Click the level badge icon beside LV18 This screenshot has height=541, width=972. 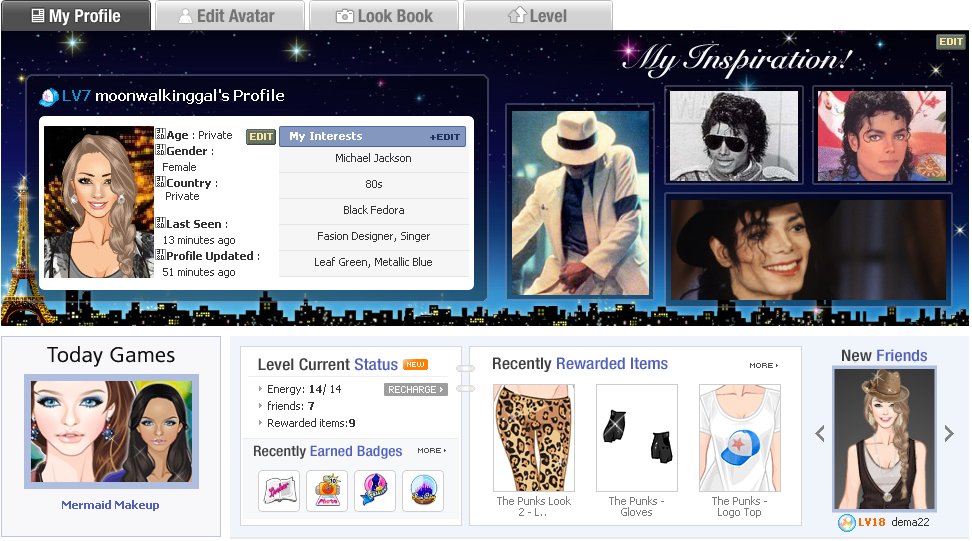(847, 523)
